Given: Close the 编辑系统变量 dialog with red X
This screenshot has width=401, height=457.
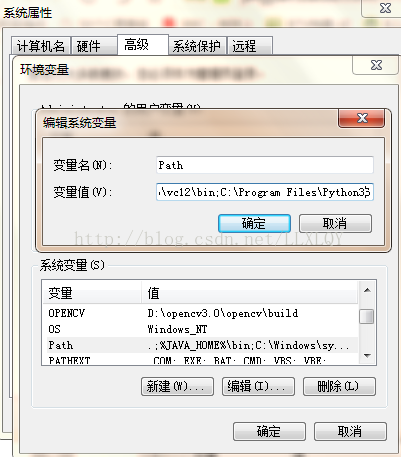Looking at the screenshot, I should [361, 118].
